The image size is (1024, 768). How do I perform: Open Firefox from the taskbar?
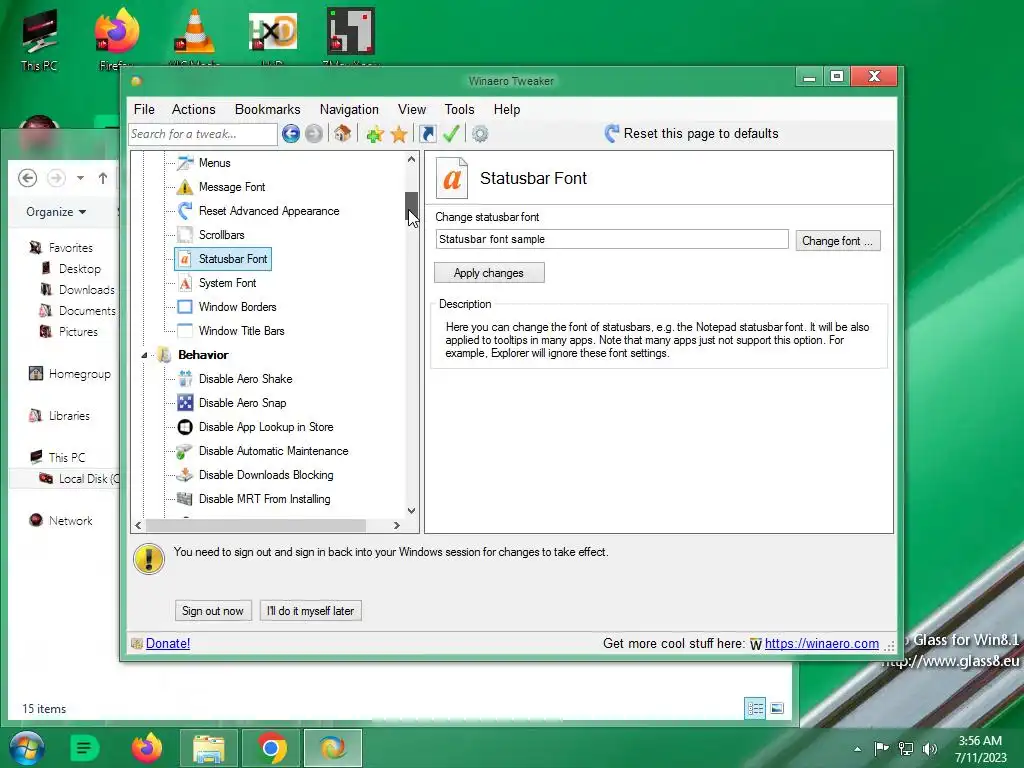147,748
